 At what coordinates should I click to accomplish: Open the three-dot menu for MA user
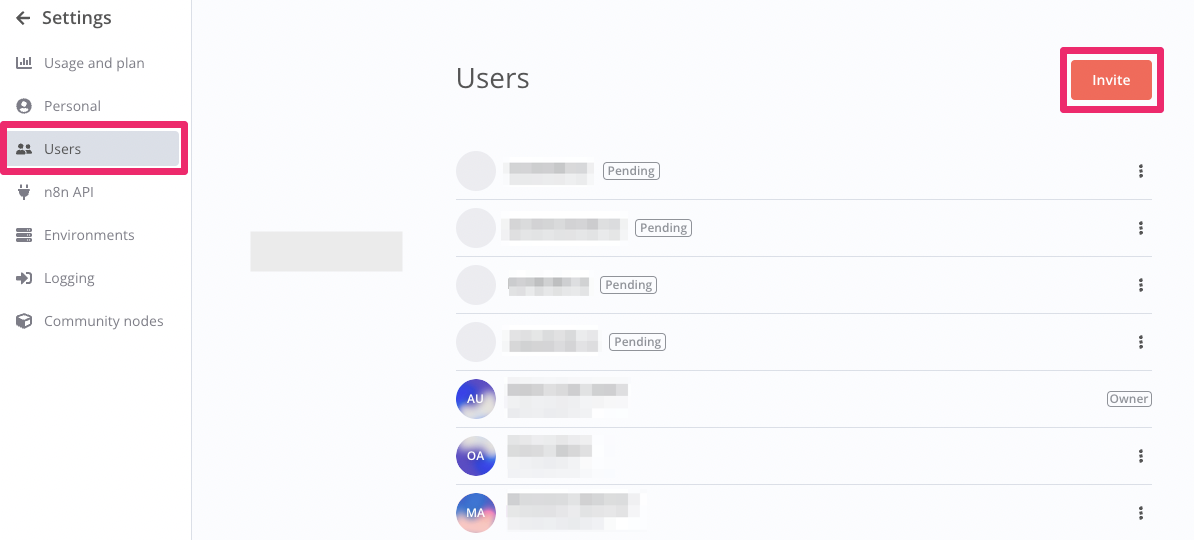tap(1141, 513)
